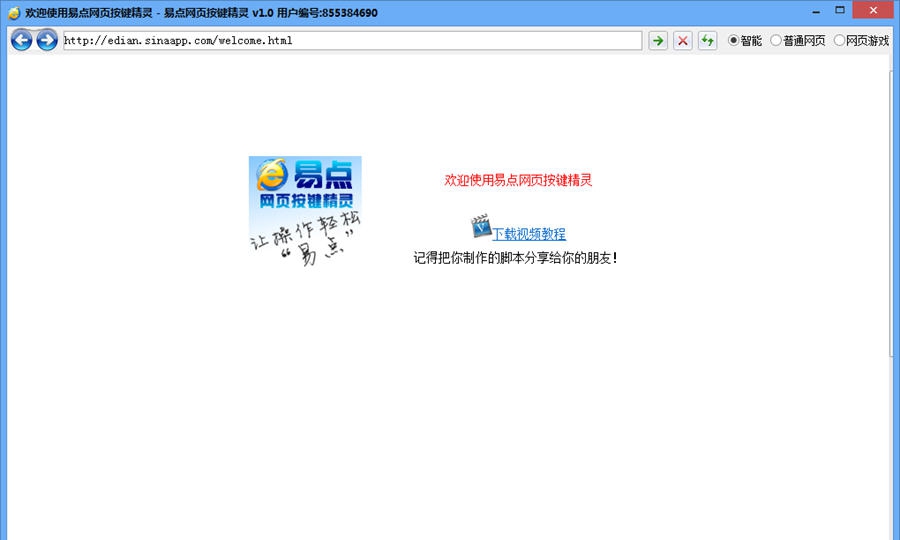Click the 记得把你制作的脚本分享给你的朋友 text
Viewport: 900px width, 540px height.
515,258
